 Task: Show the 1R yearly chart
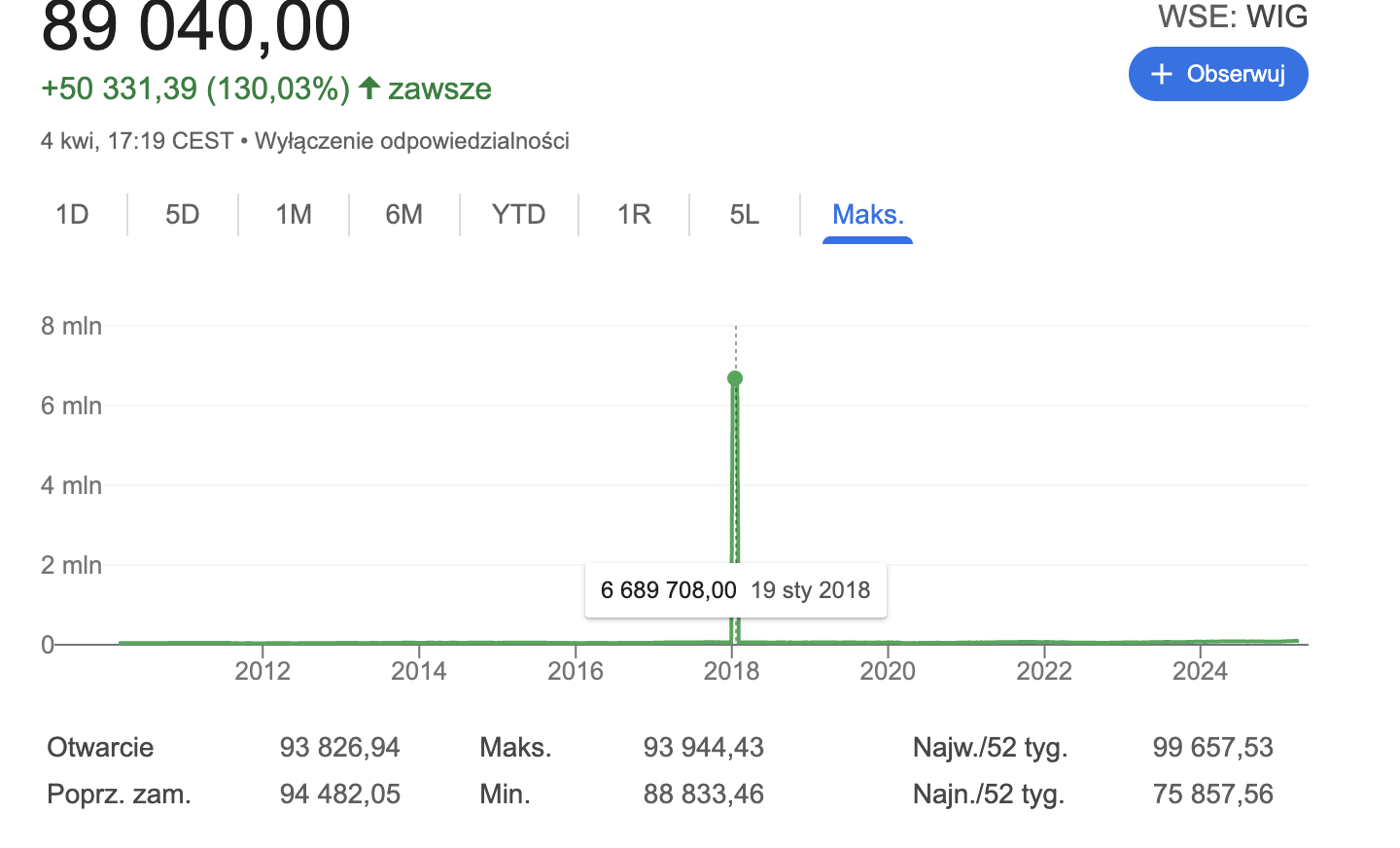tap(634, 214)
